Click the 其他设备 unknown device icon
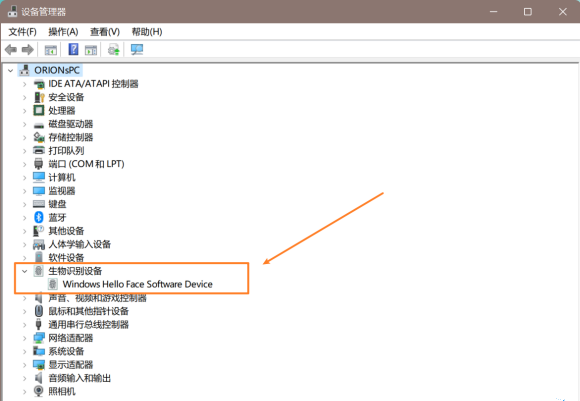Screen dimensions: 580x401 coord(39,231)
